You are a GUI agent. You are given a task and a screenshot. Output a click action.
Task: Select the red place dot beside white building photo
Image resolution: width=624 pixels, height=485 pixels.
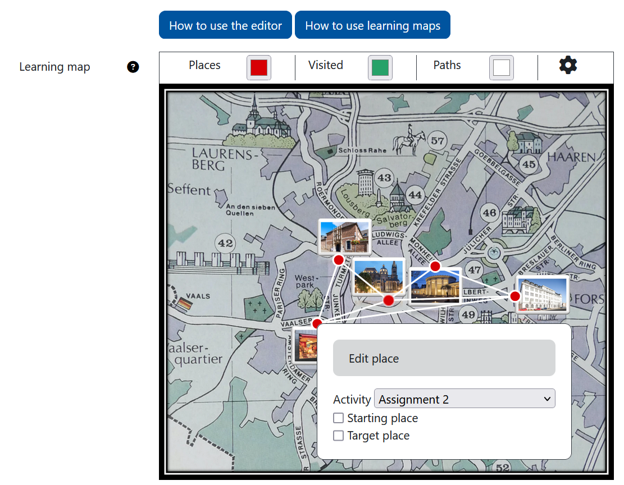(x=516, y=296)
